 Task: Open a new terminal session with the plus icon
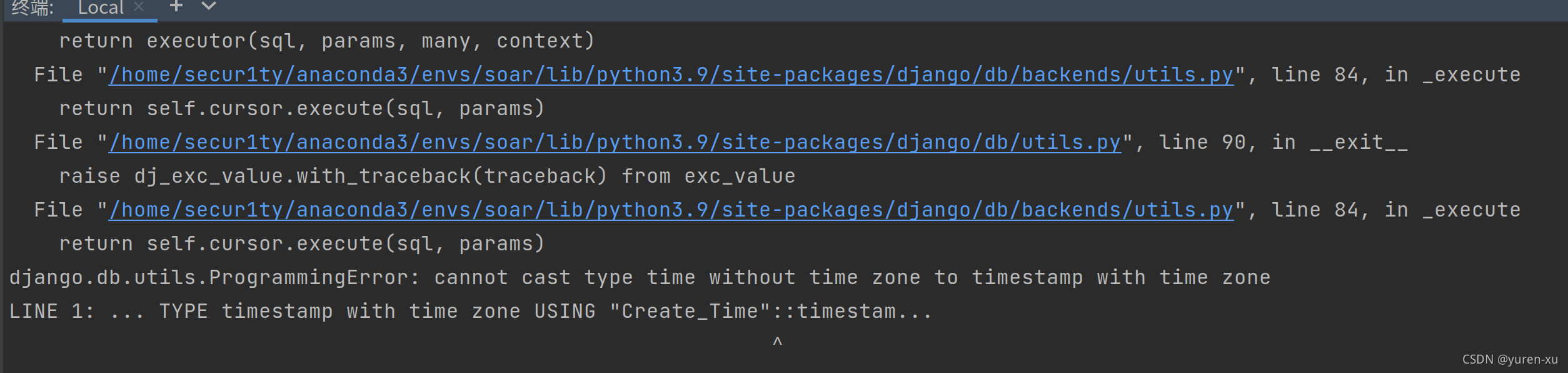tap(177, 7)
